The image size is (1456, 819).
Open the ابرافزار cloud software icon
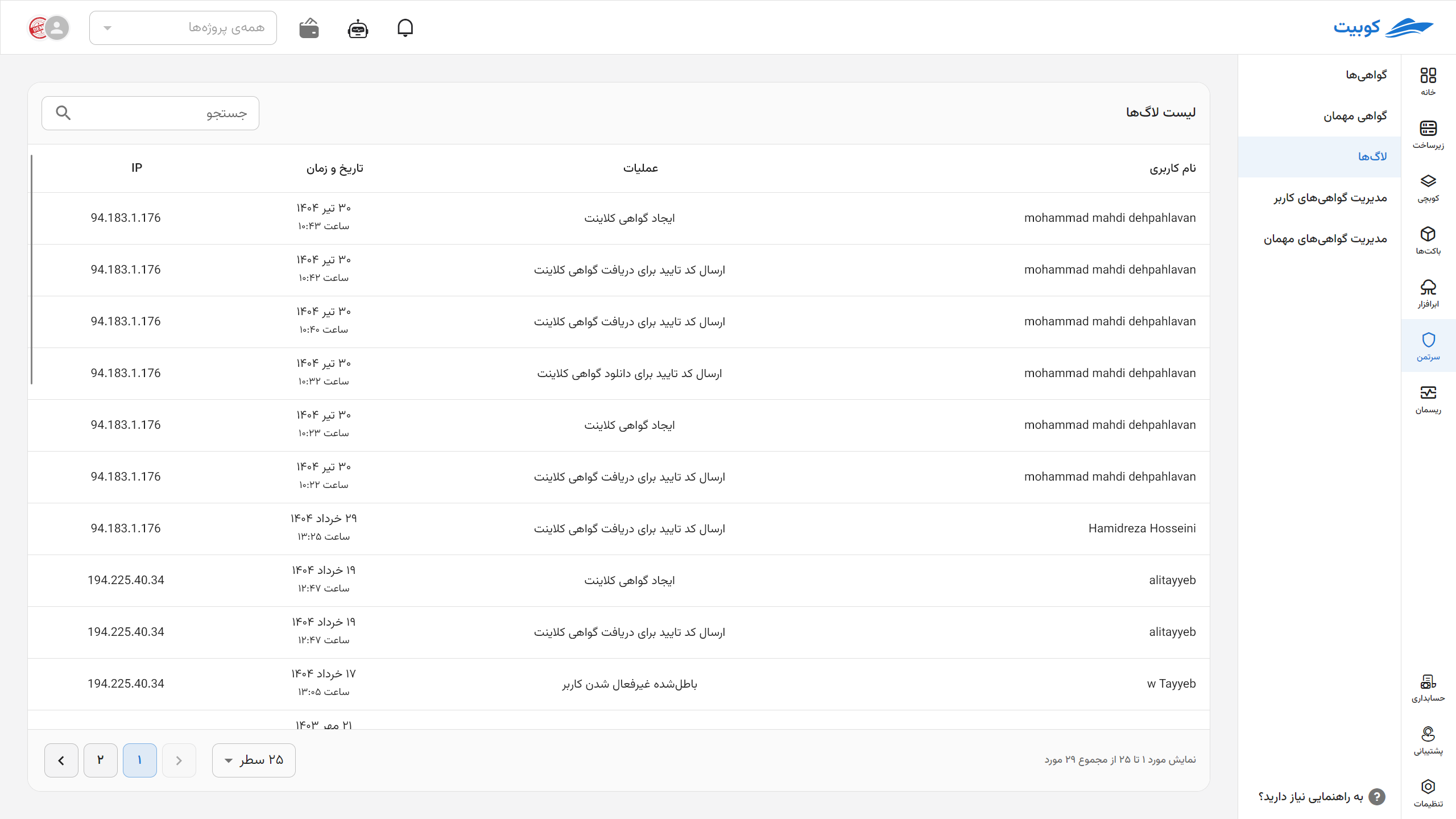coord(1428,293)
